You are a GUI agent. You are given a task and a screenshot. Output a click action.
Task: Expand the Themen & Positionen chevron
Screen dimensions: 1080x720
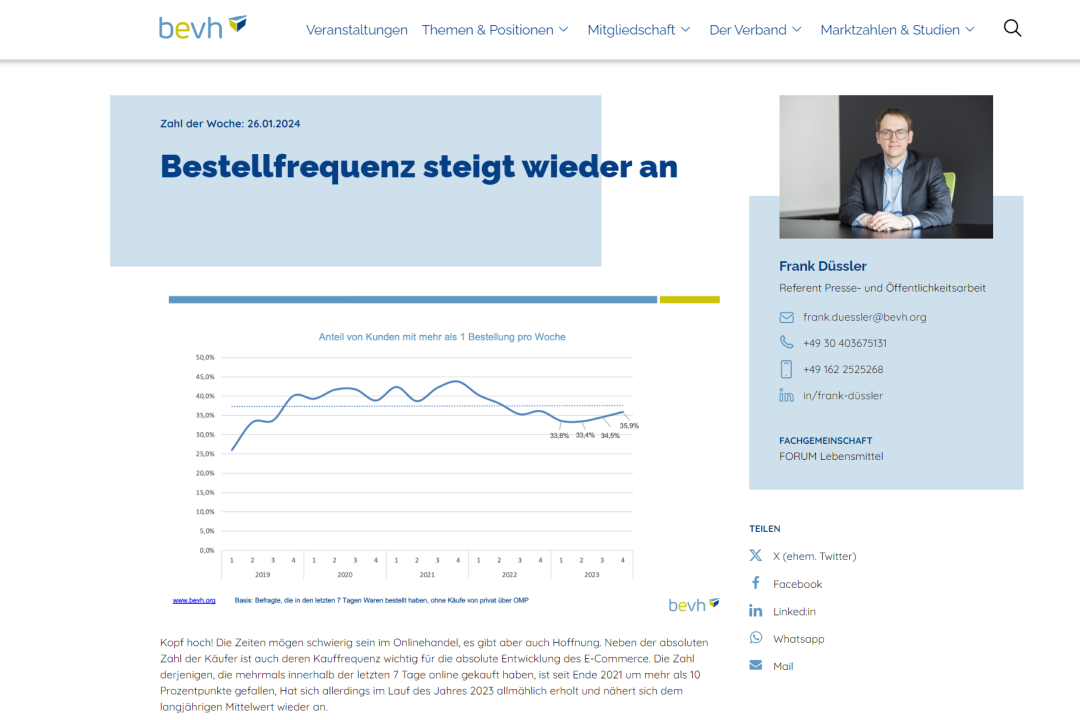(563, 30)
